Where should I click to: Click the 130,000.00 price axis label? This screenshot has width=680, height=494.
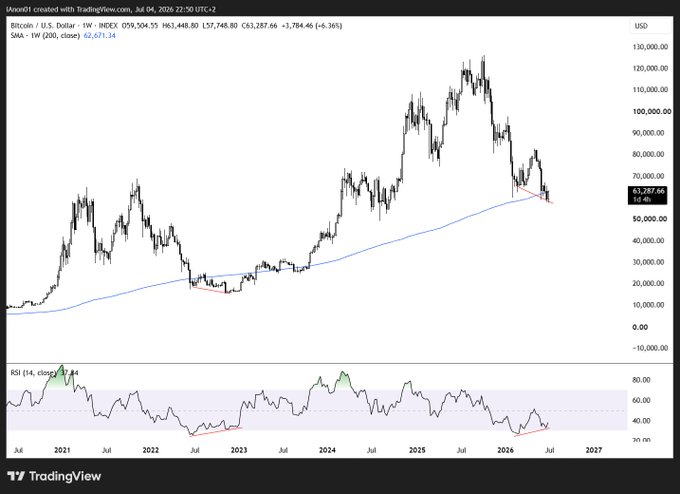pos(650,47)
